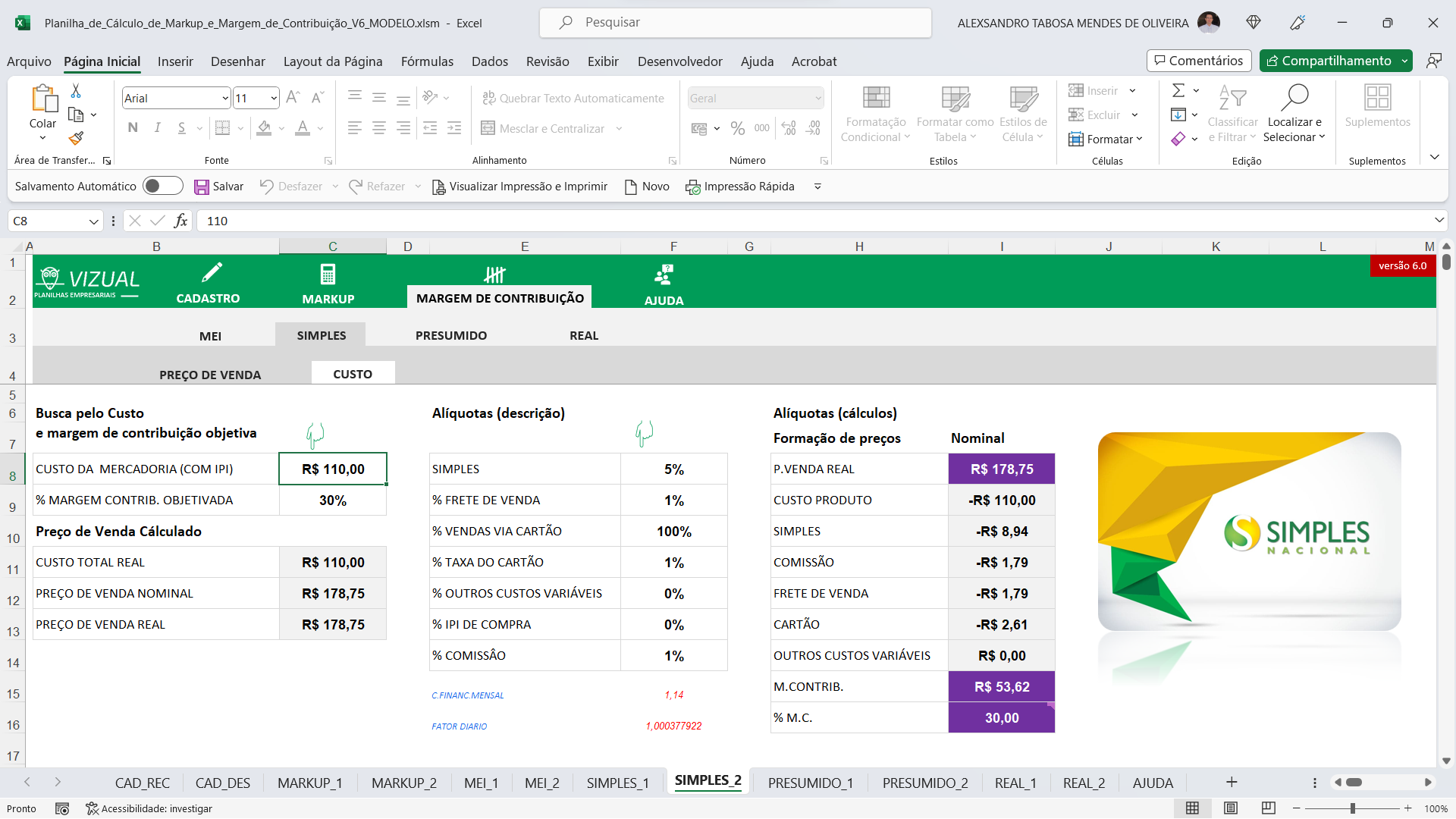
Task: Increase font size with larger A icon
Action: (293, 97)
